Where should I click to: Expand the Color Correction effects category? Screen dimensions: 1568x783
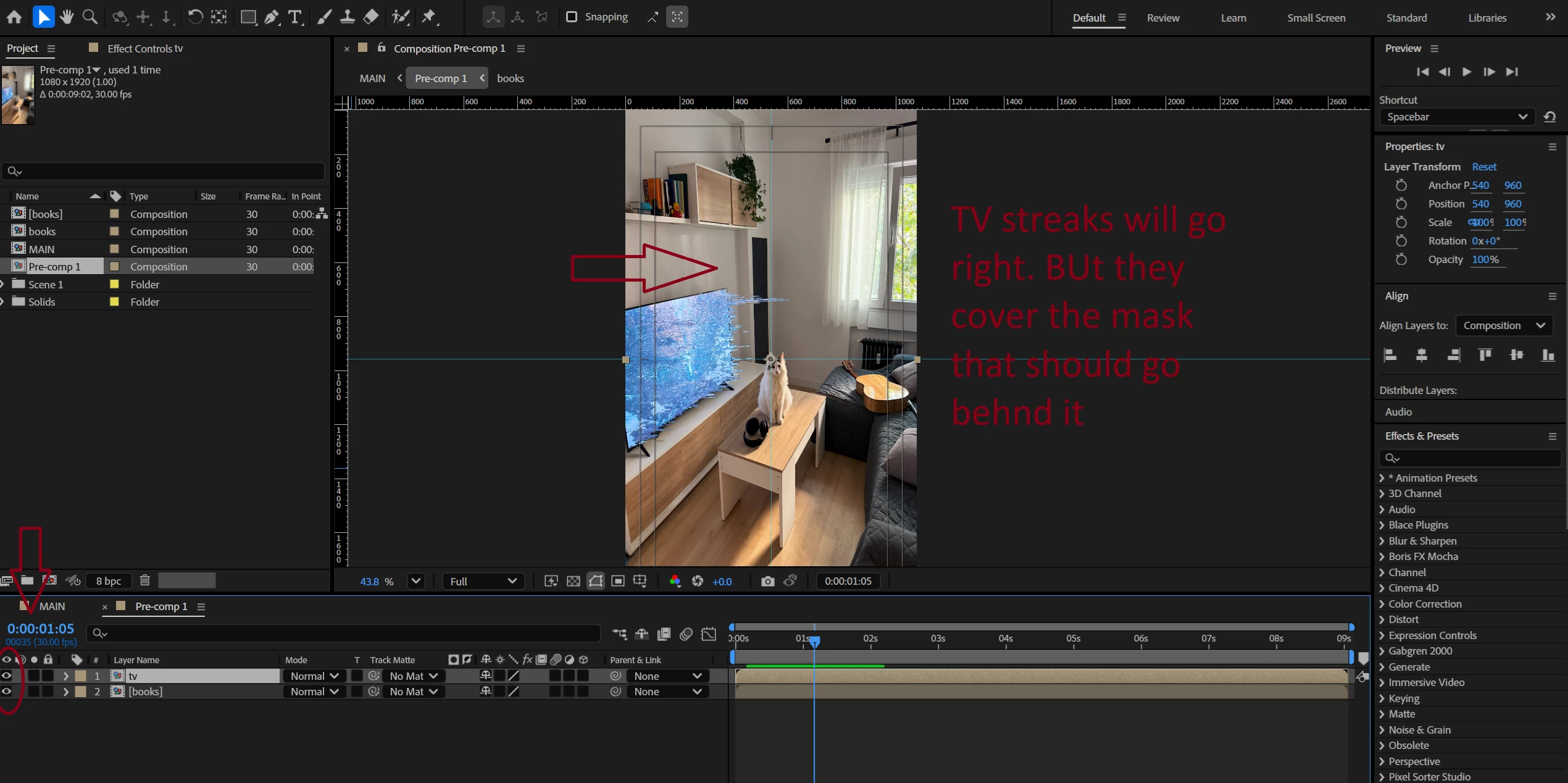pos(1382,604)
